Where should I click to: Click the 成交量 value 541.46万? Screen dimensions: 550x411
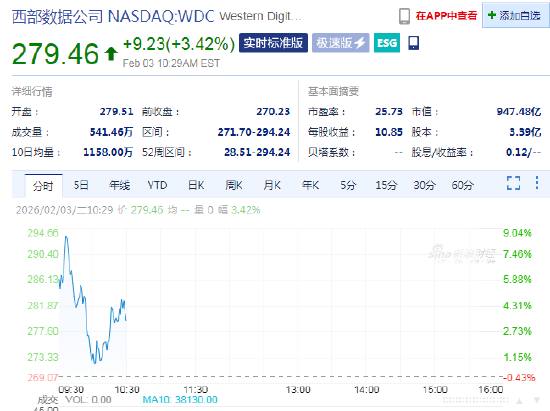111,132
